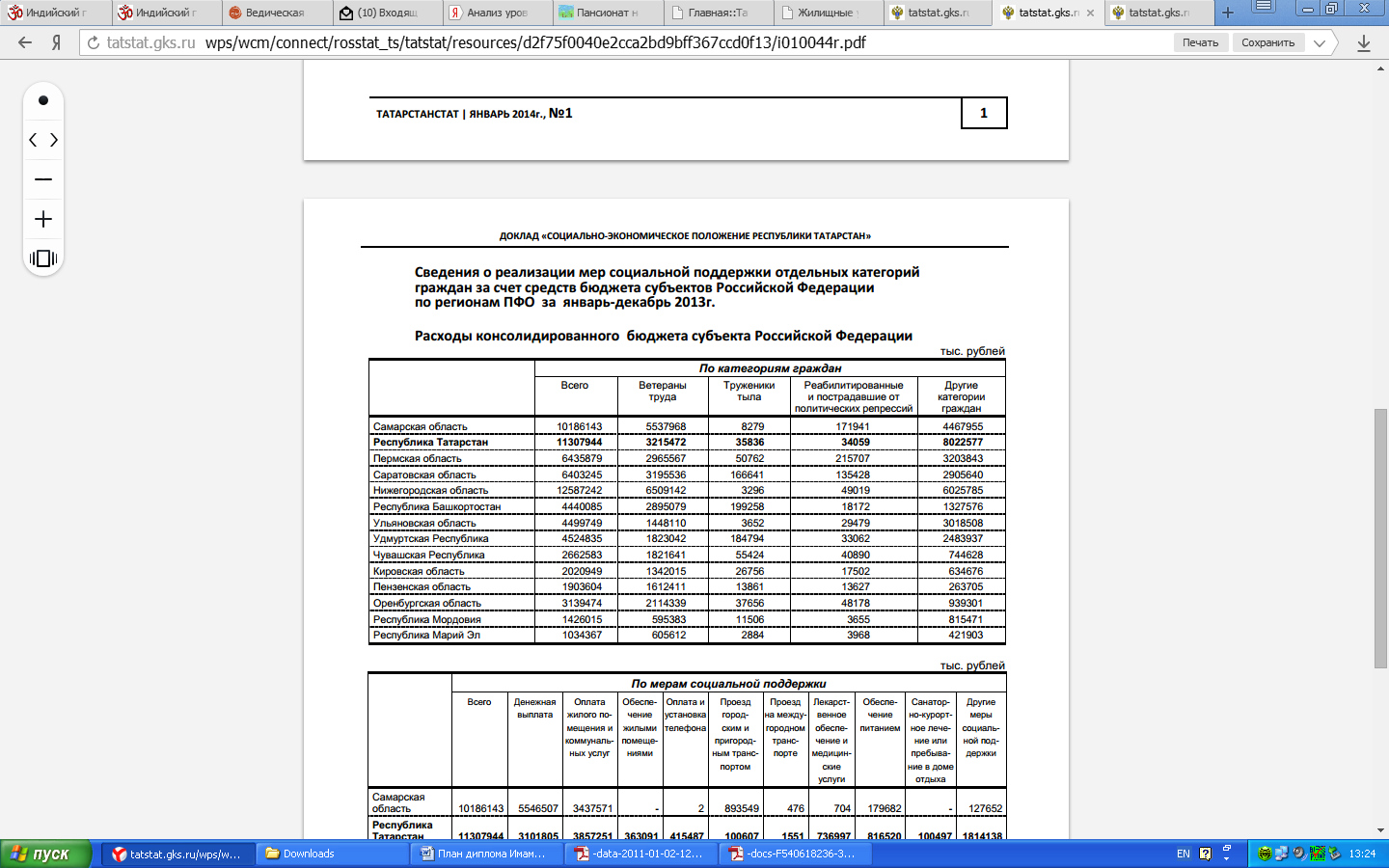Click Республика Башкортостан row label
The width and height of the screenshot is (1389, 868).
pyautogui.click(x=437, y=507)
